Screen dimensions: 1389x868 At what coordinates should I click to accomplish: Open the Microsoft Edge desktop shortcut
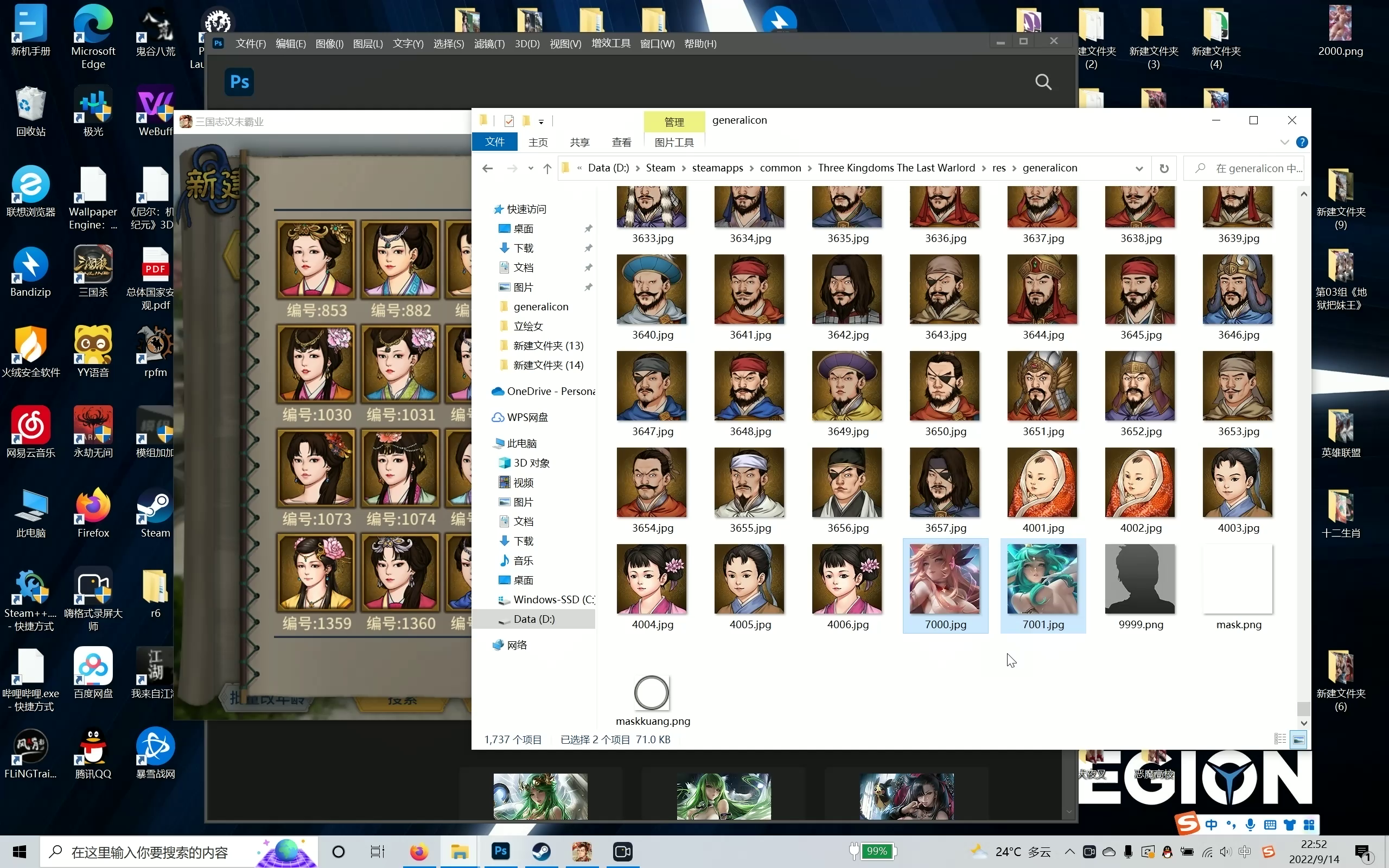pyautogui.click(x=93, y=37)
